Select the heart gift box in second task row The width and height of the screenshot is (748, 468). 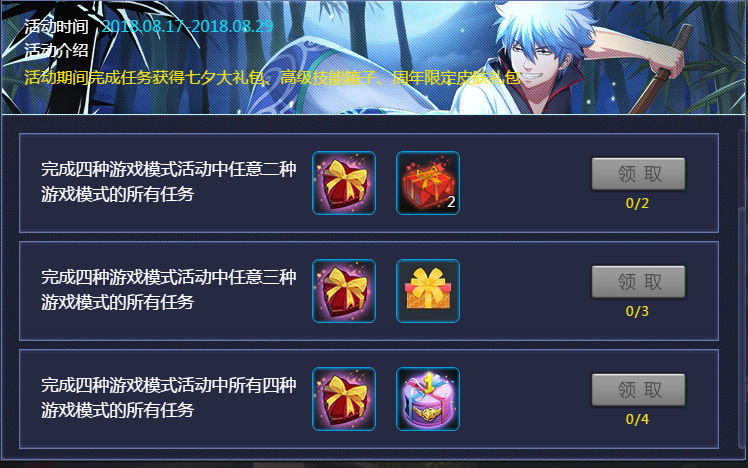344,291
